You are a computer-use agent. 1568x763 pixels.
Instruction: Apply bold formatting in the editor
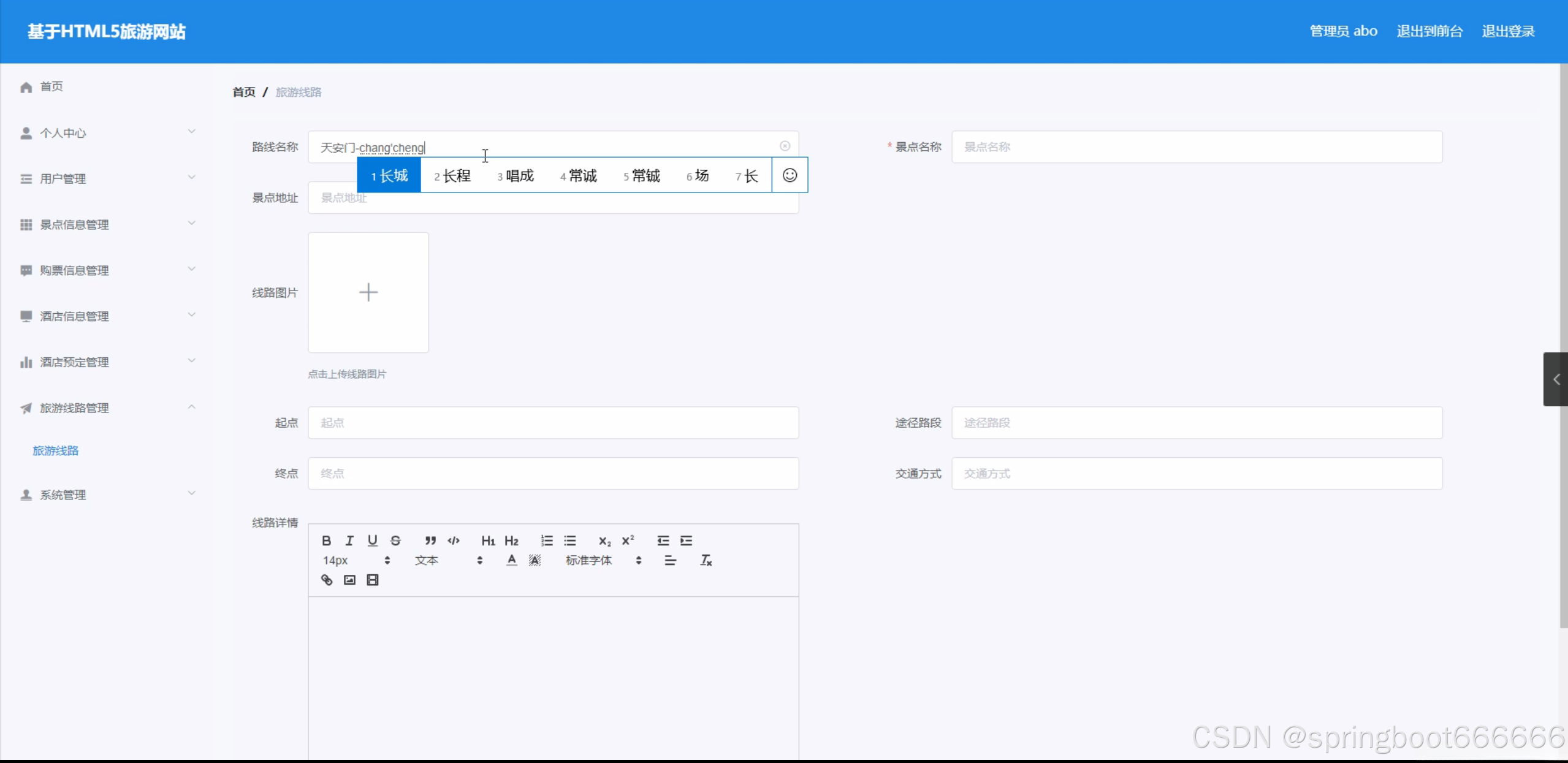326,541
